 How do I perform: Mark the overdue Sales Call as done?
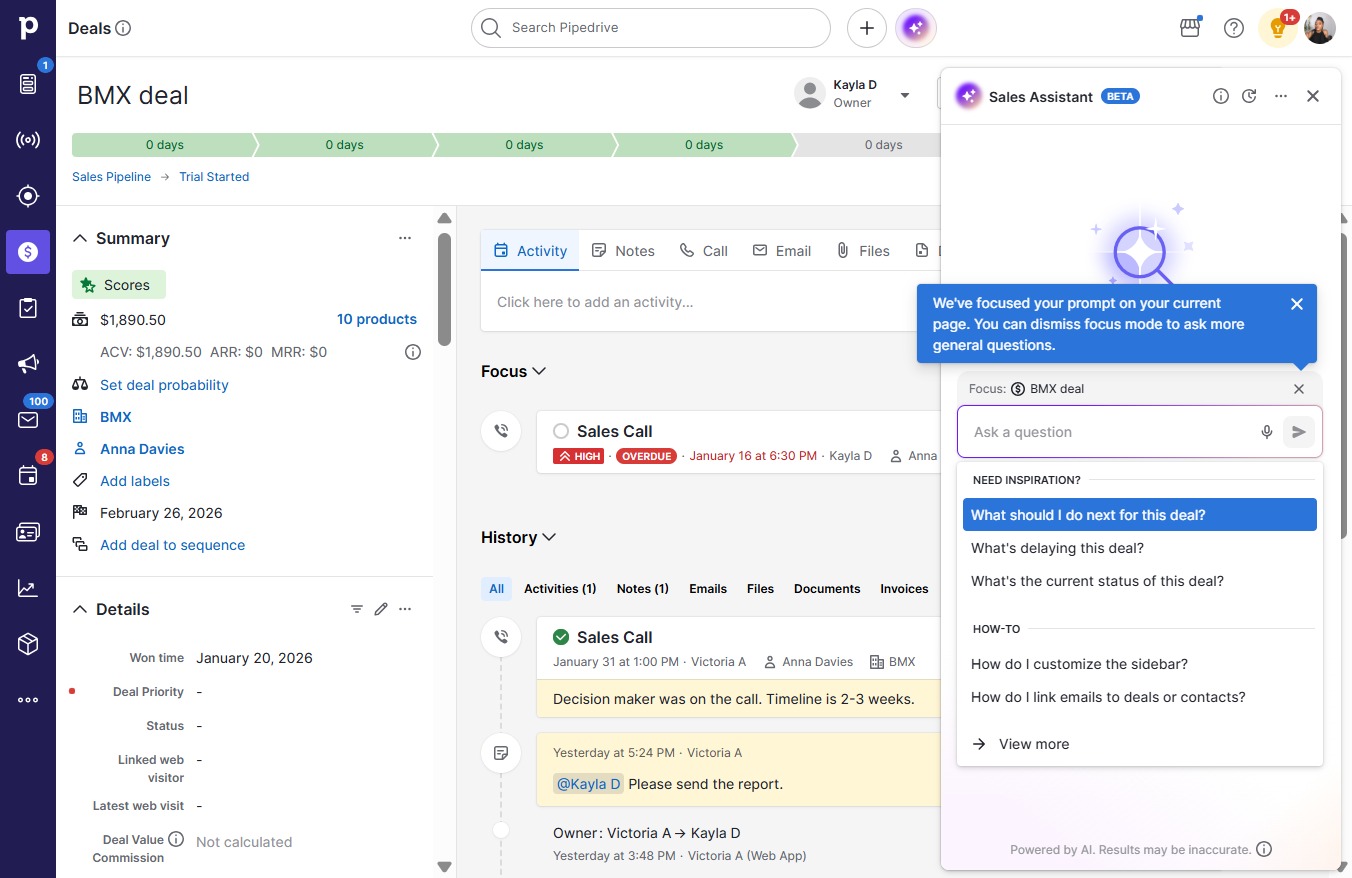(x=561, y=431)
